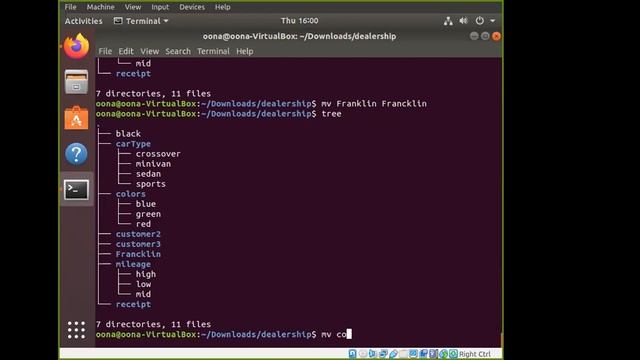Click the hard disk indicator in VirtualBox status bar
The height and width of the screenshot is (360, 640).
353,354
